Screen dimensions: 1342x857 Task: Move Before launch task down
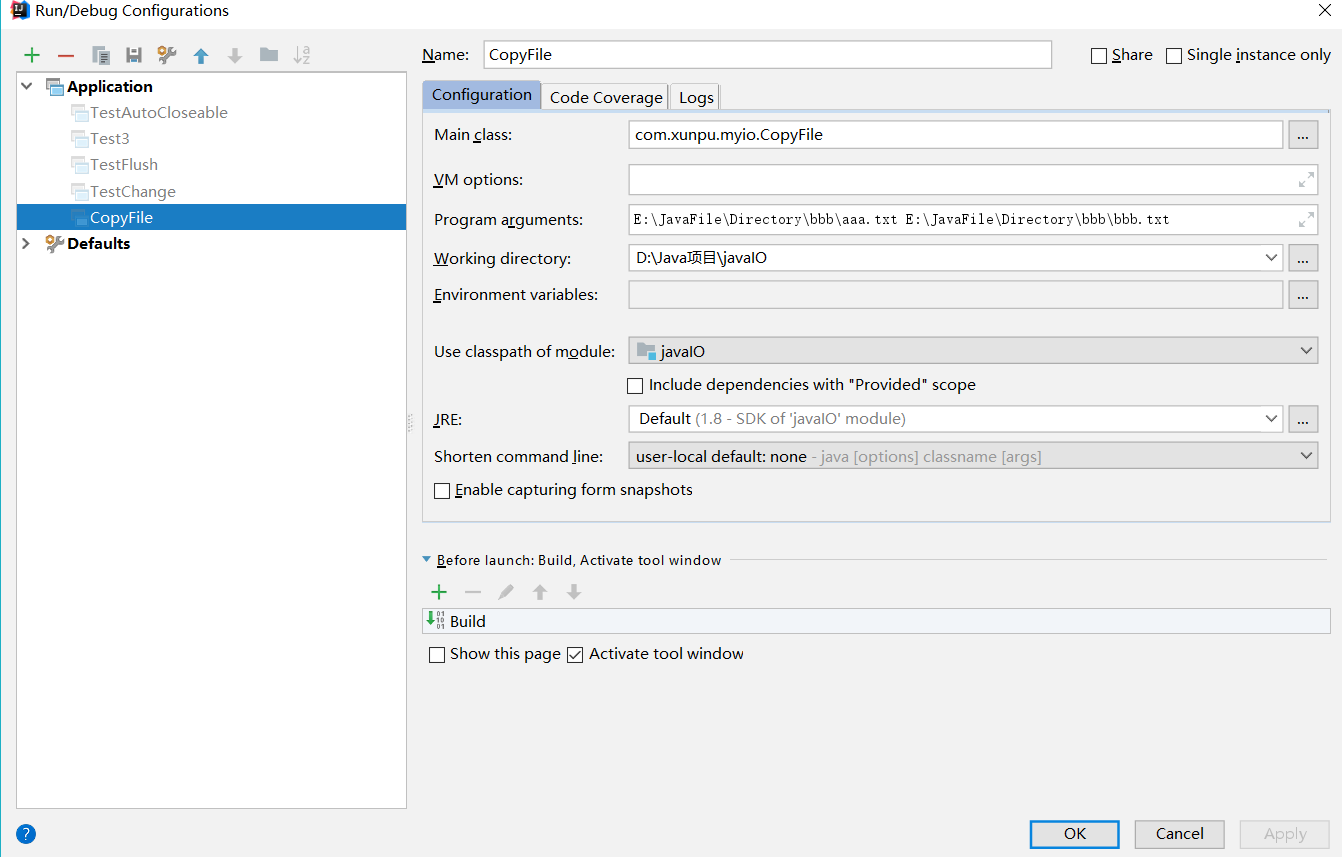click(574, 592)
